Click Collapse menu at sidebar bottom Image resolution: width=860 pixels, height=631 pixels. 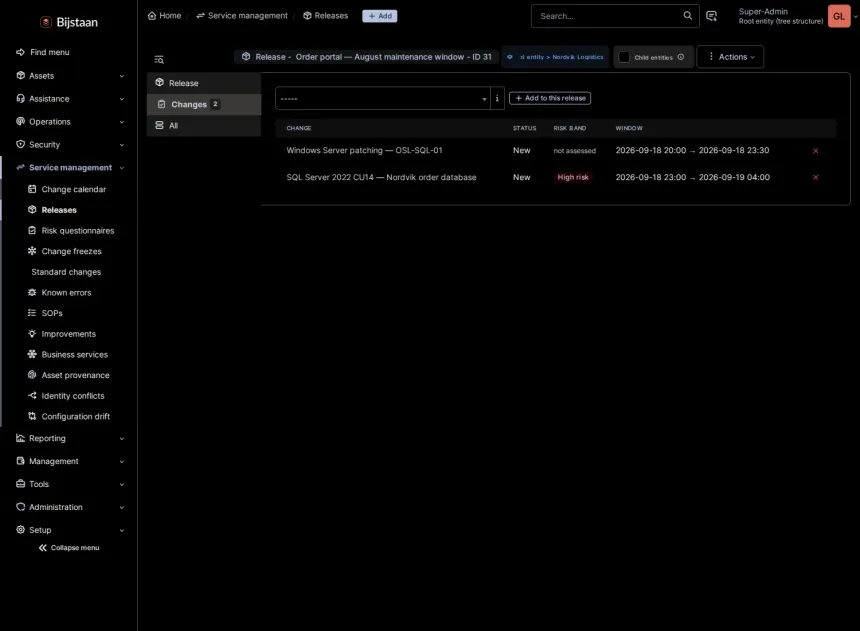[x=69, y=548]
